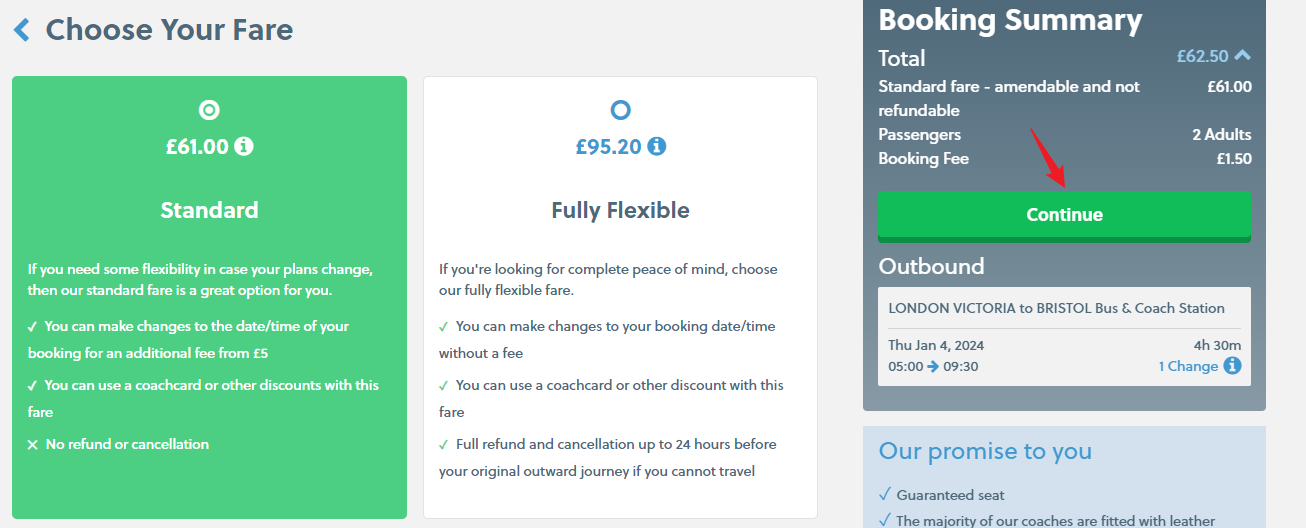Go back using the left chevron arrow
Viewport: 1306px width, 528px height.
22,30
